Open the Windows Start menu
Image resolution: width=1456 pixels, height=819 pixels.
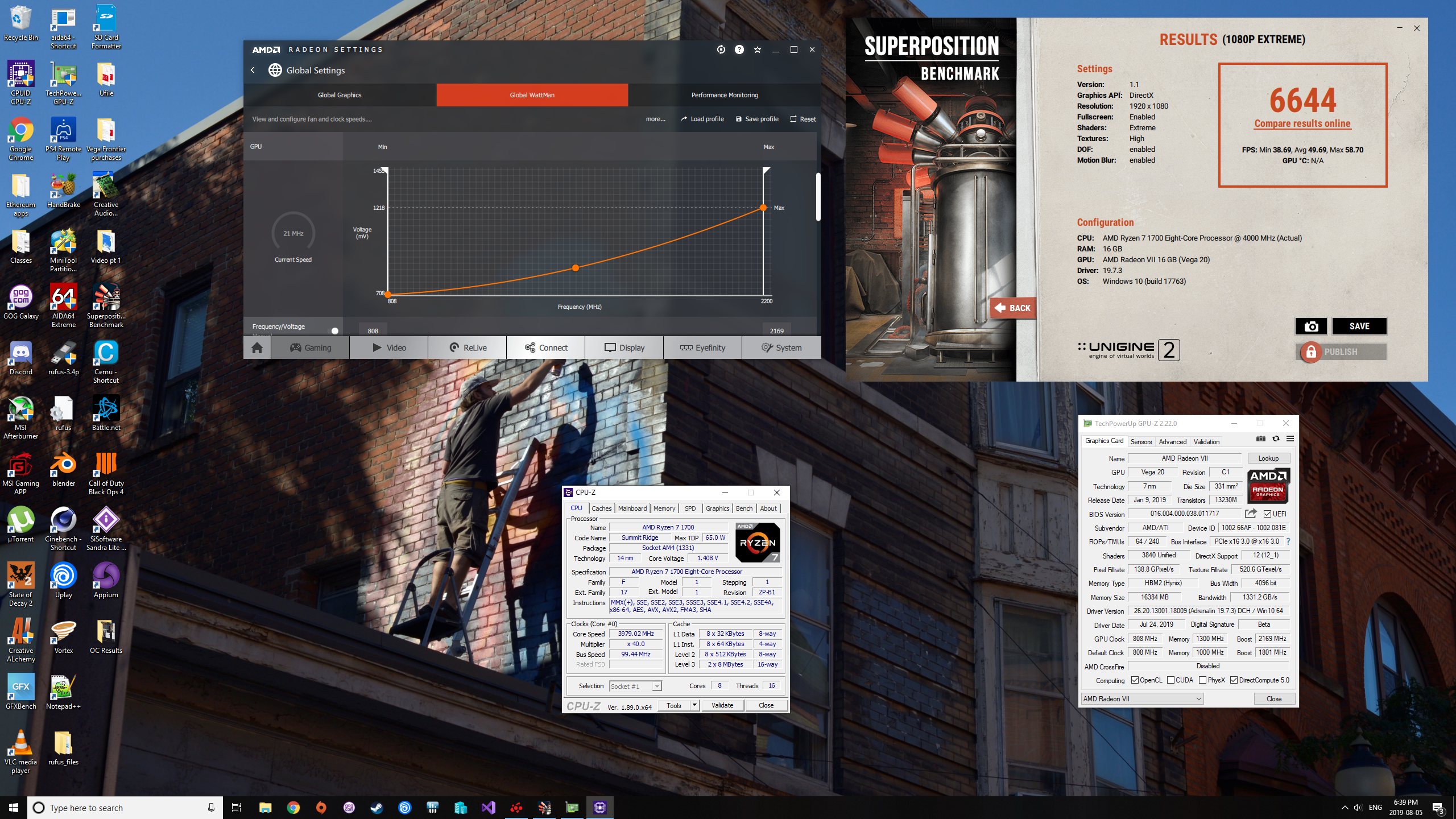point(14,808)
